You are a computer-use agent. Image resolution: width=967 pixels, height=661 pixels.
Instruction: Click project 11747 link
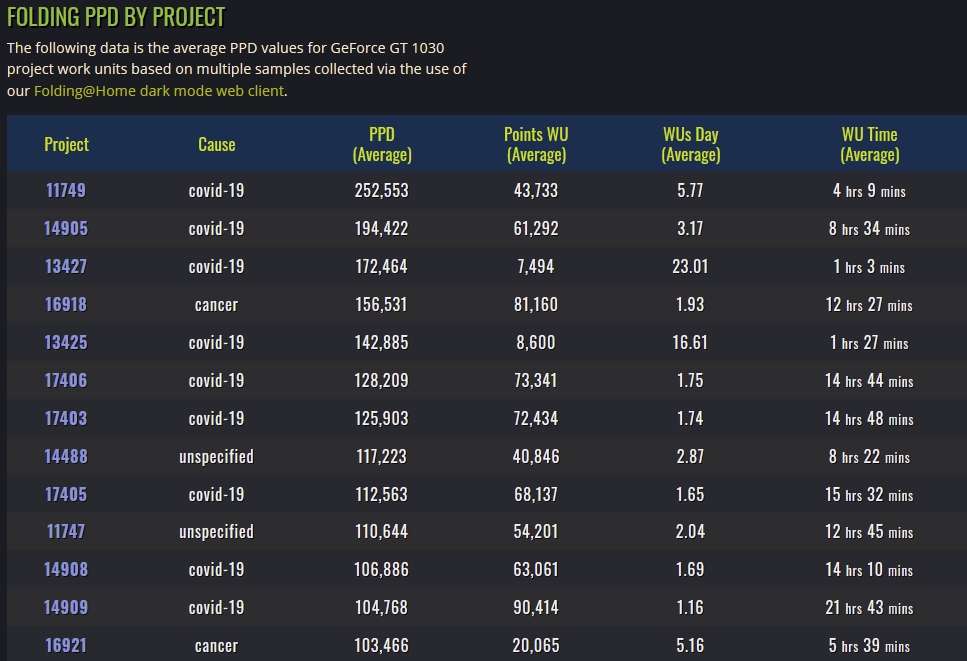click(66, 531)
